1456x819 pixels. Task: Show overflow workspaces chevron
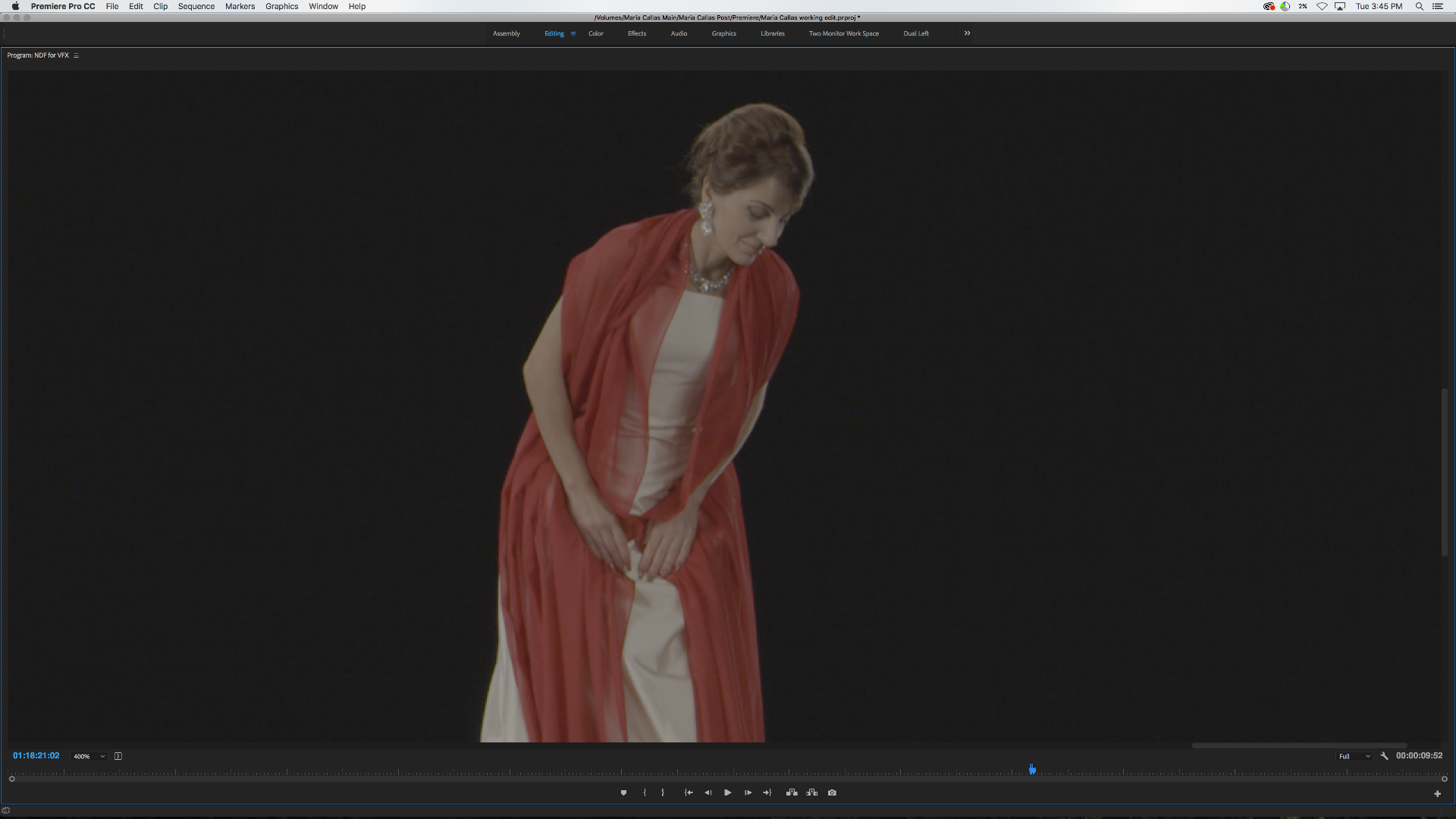(967, 33)
